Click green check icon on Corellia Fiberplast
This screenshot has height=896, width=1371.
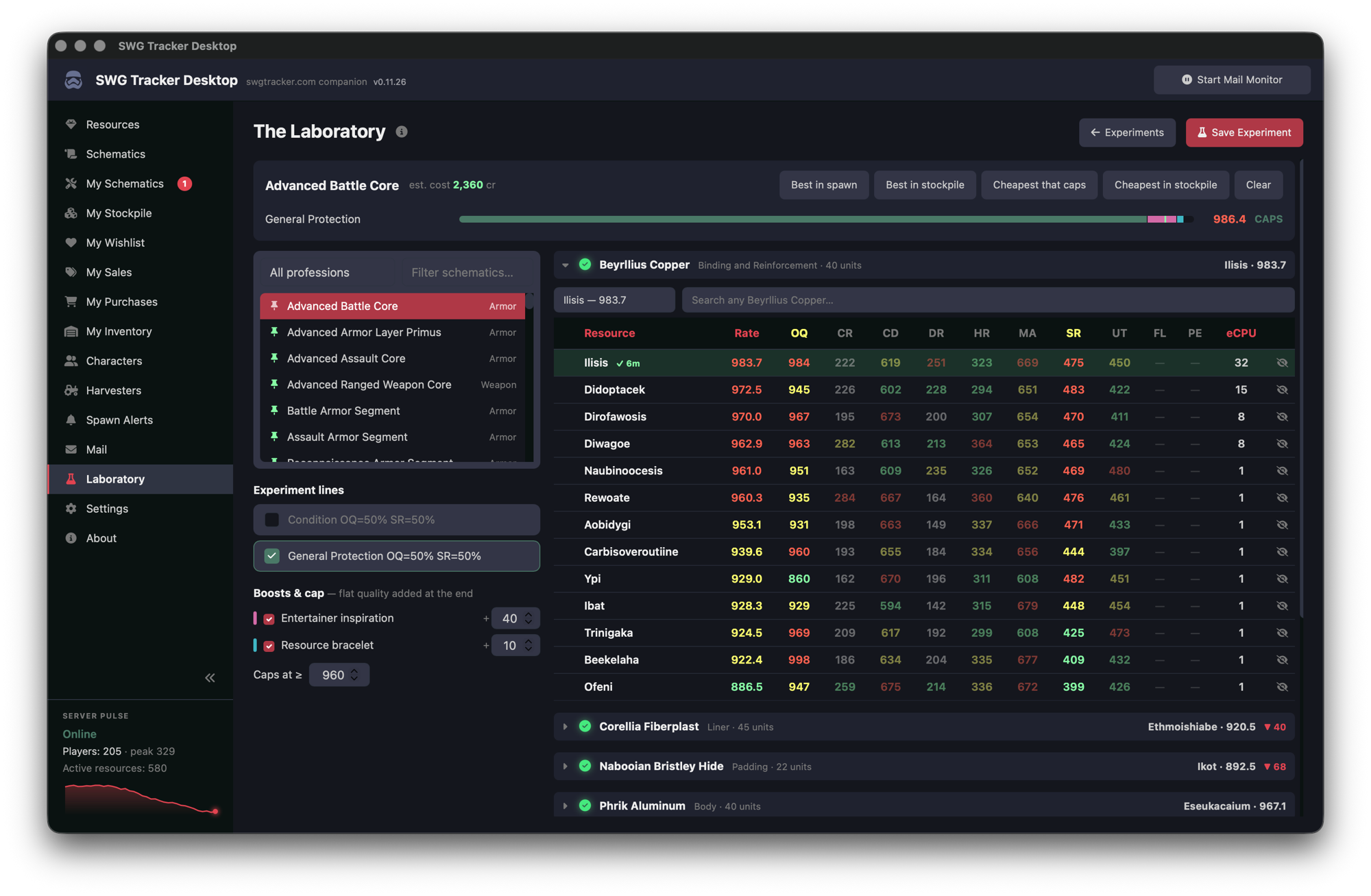(x=585, y=727)
